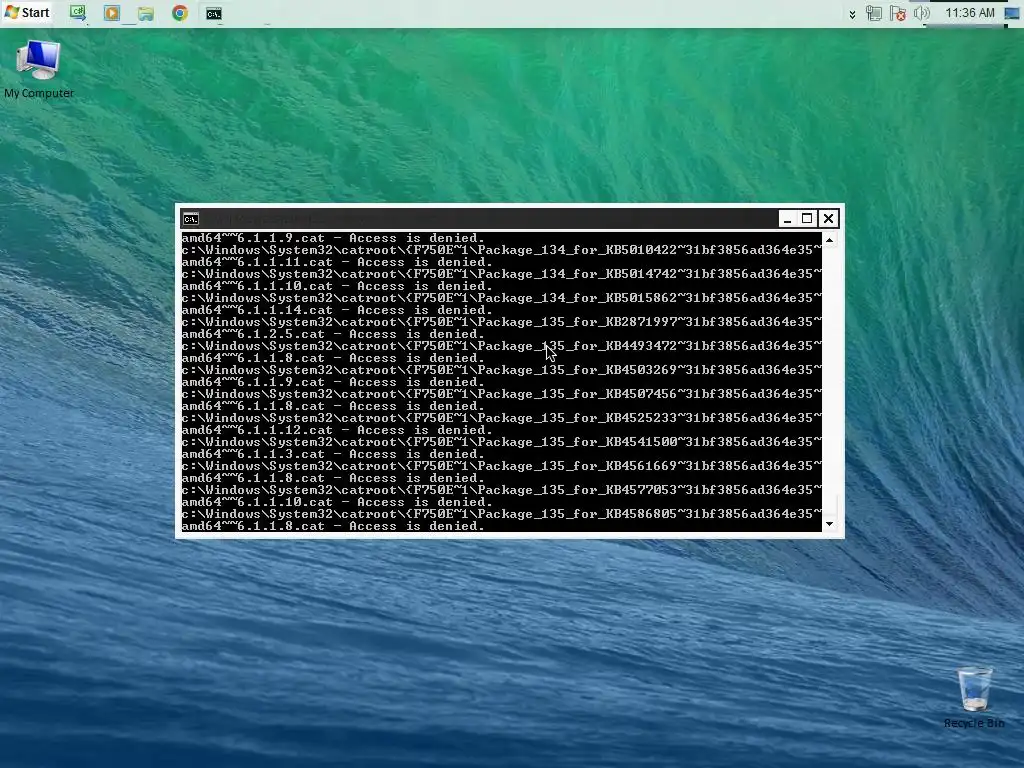This screenshot has height=768, width=1024.
Task: Click the amd64~~6.1.1.11.cat access denied line
Action: coord(337,263)
